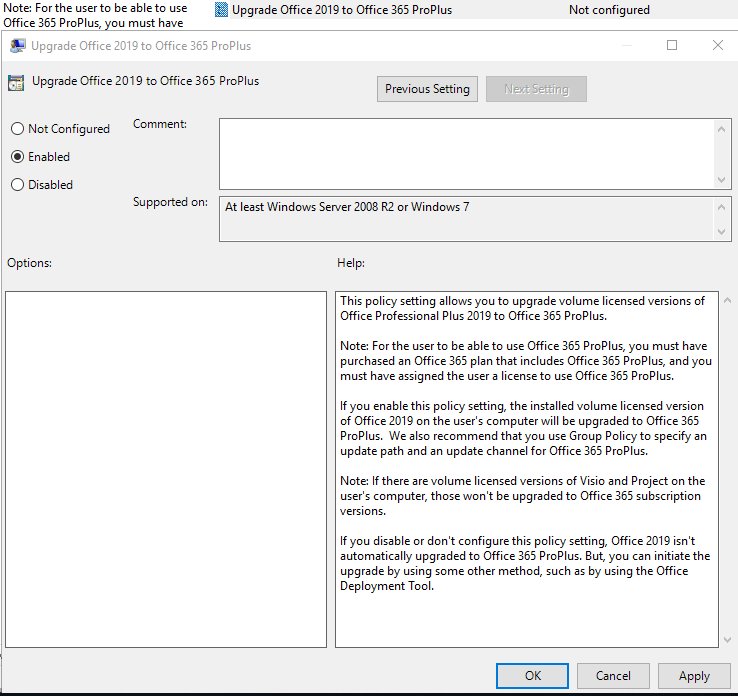The image size is (738, 696).
Task: Click the Supported on scroll-up arrow
Action: click(x=722, y=207)
